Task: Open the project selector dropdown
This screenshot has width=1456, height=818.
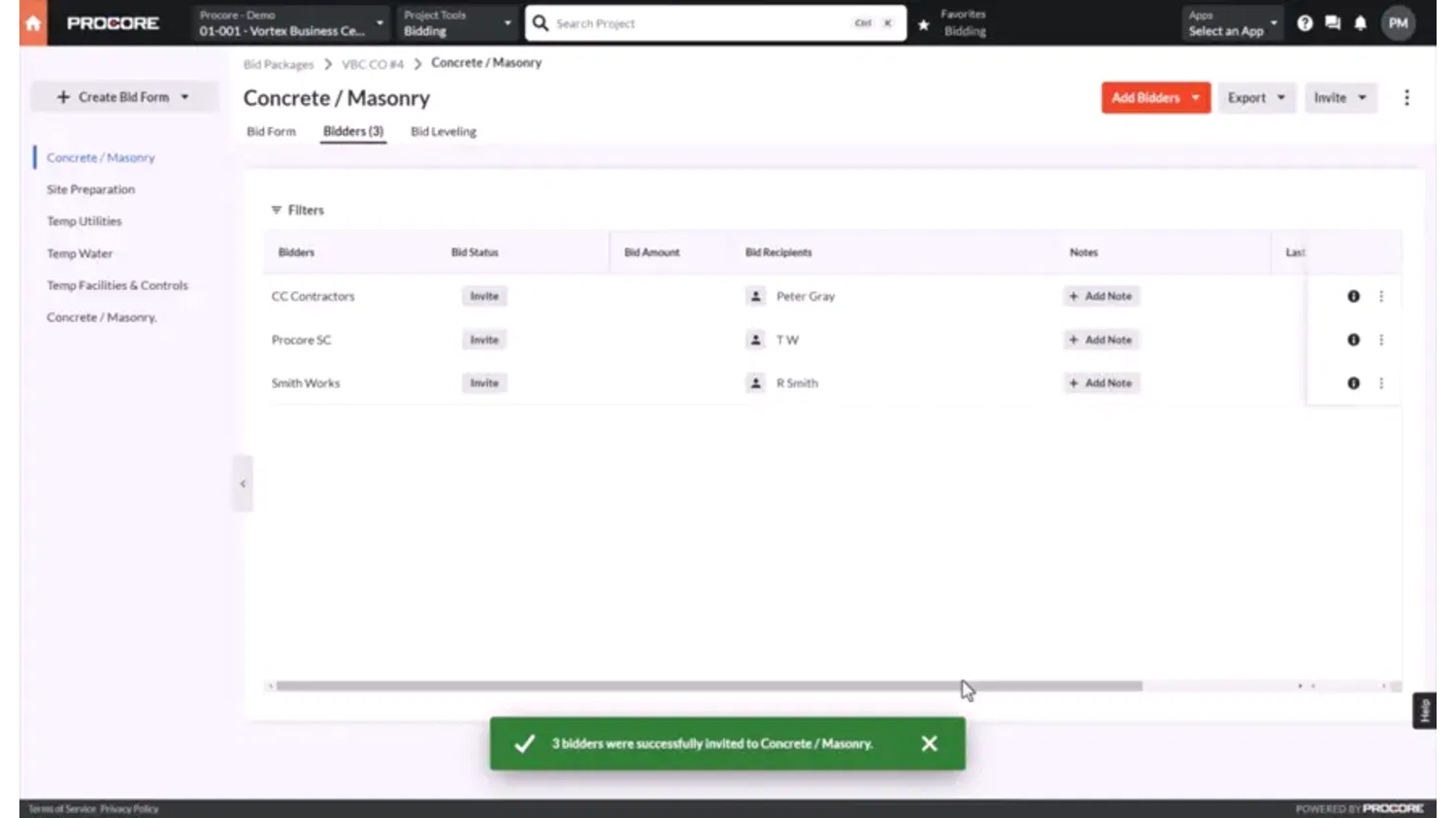Action: [291, 23]
